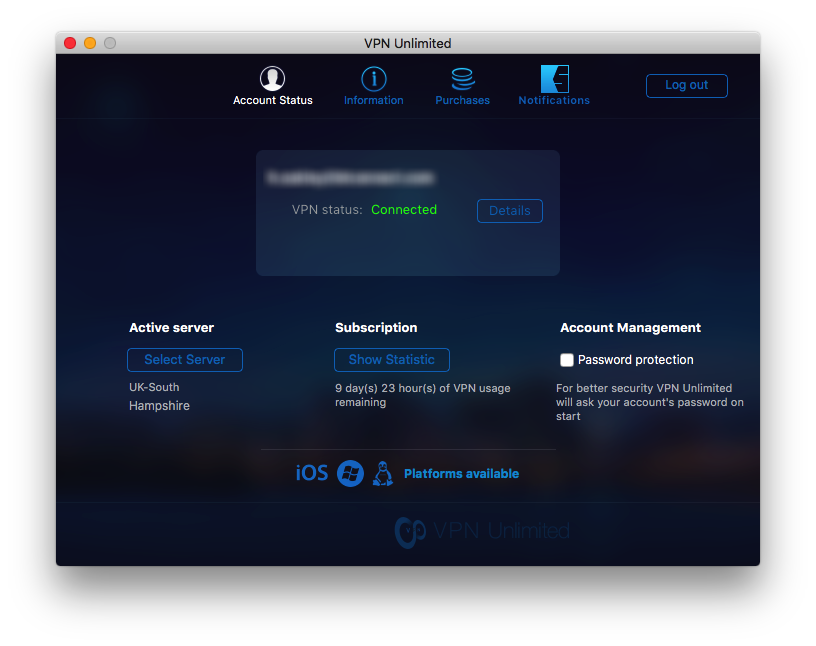Click the blurred account email address
This screenshot has width=816, height=646.
click(349, 177)
